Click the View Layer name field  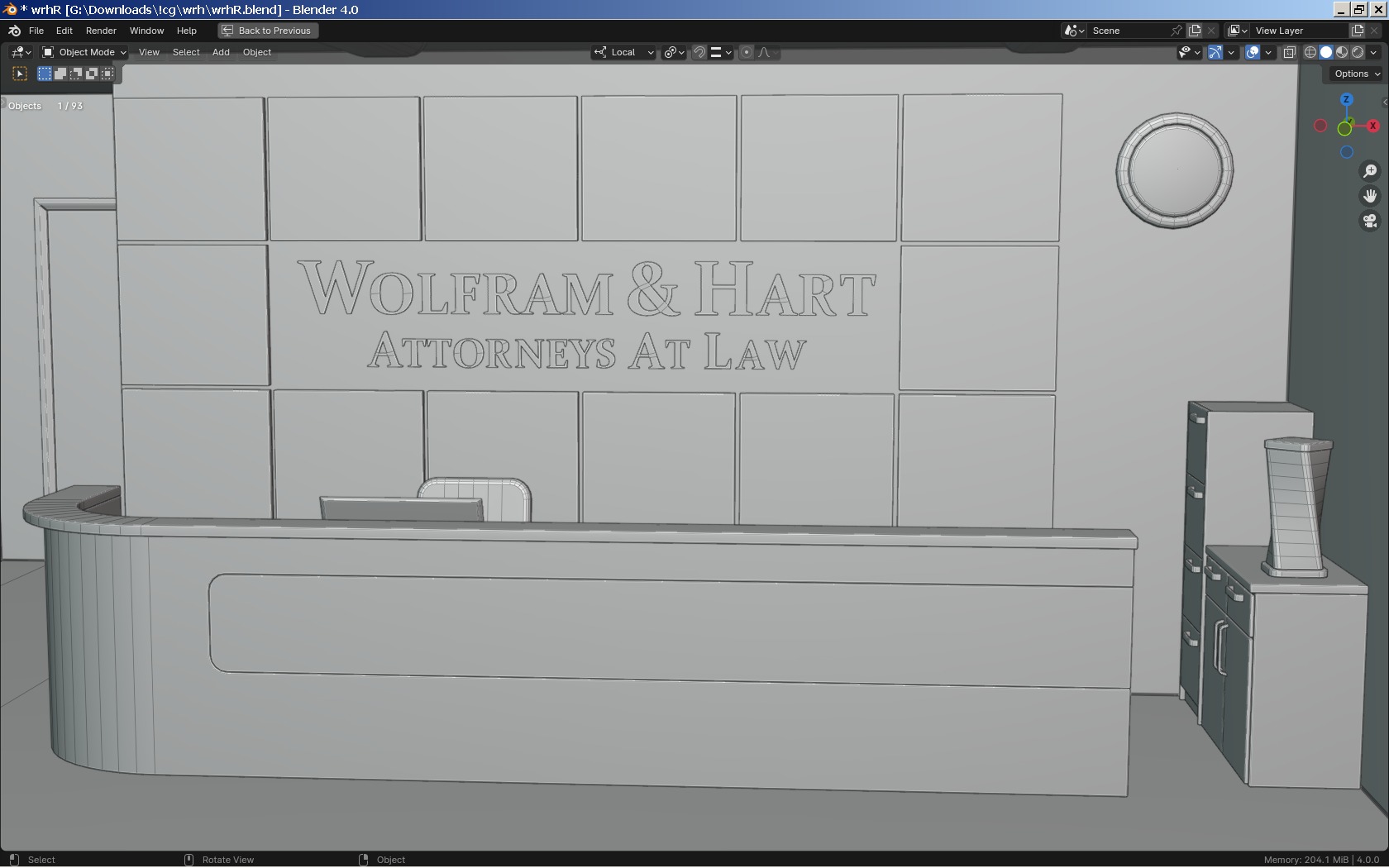1298,31
